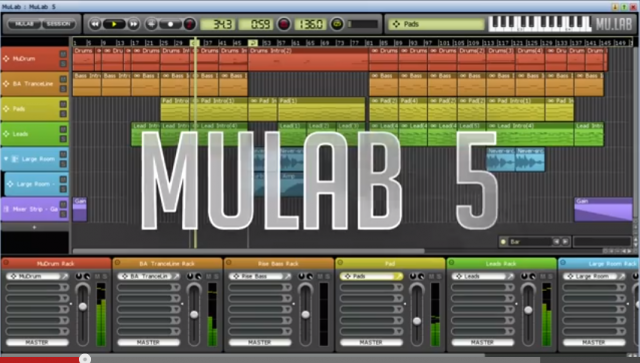Image resolution: width=640 pixels, height=363 pixels.
Task: Mute the Pads track
Action: 63,104
